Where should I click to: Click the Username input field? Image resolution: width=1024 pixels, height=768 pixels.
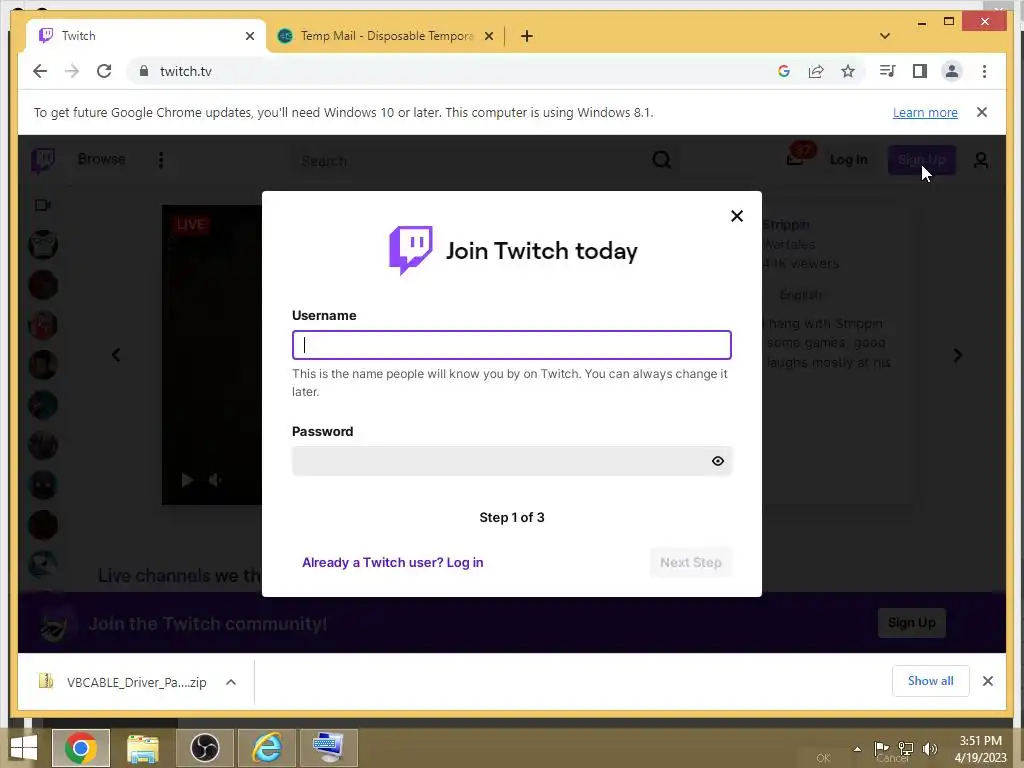[511, 345]
